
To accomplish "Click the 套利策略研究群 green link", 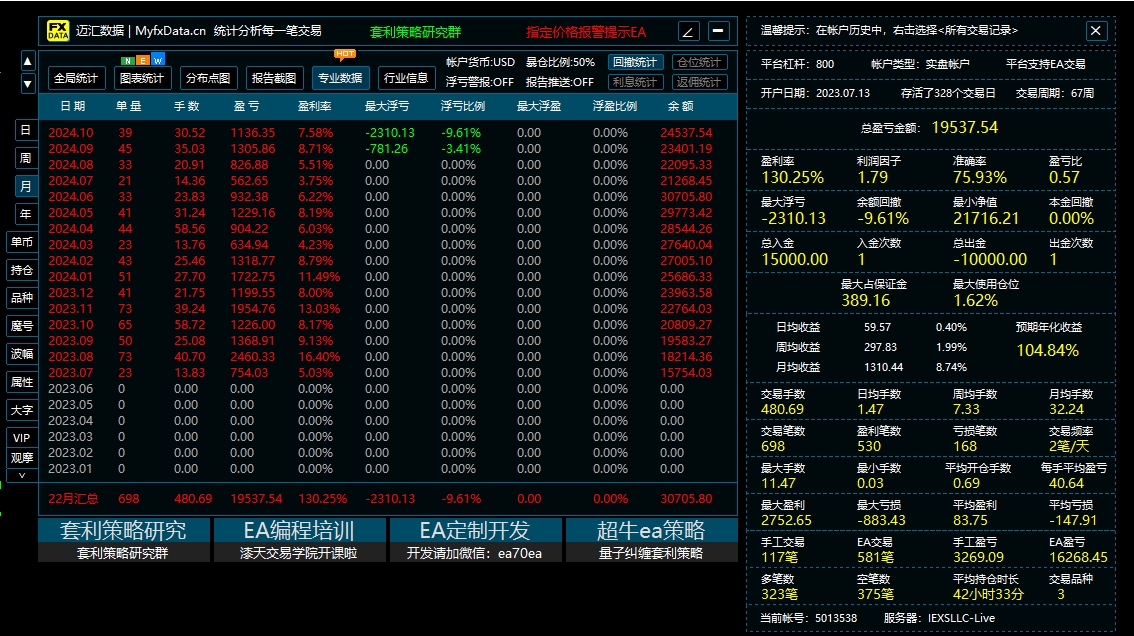I will click(415, 32).
